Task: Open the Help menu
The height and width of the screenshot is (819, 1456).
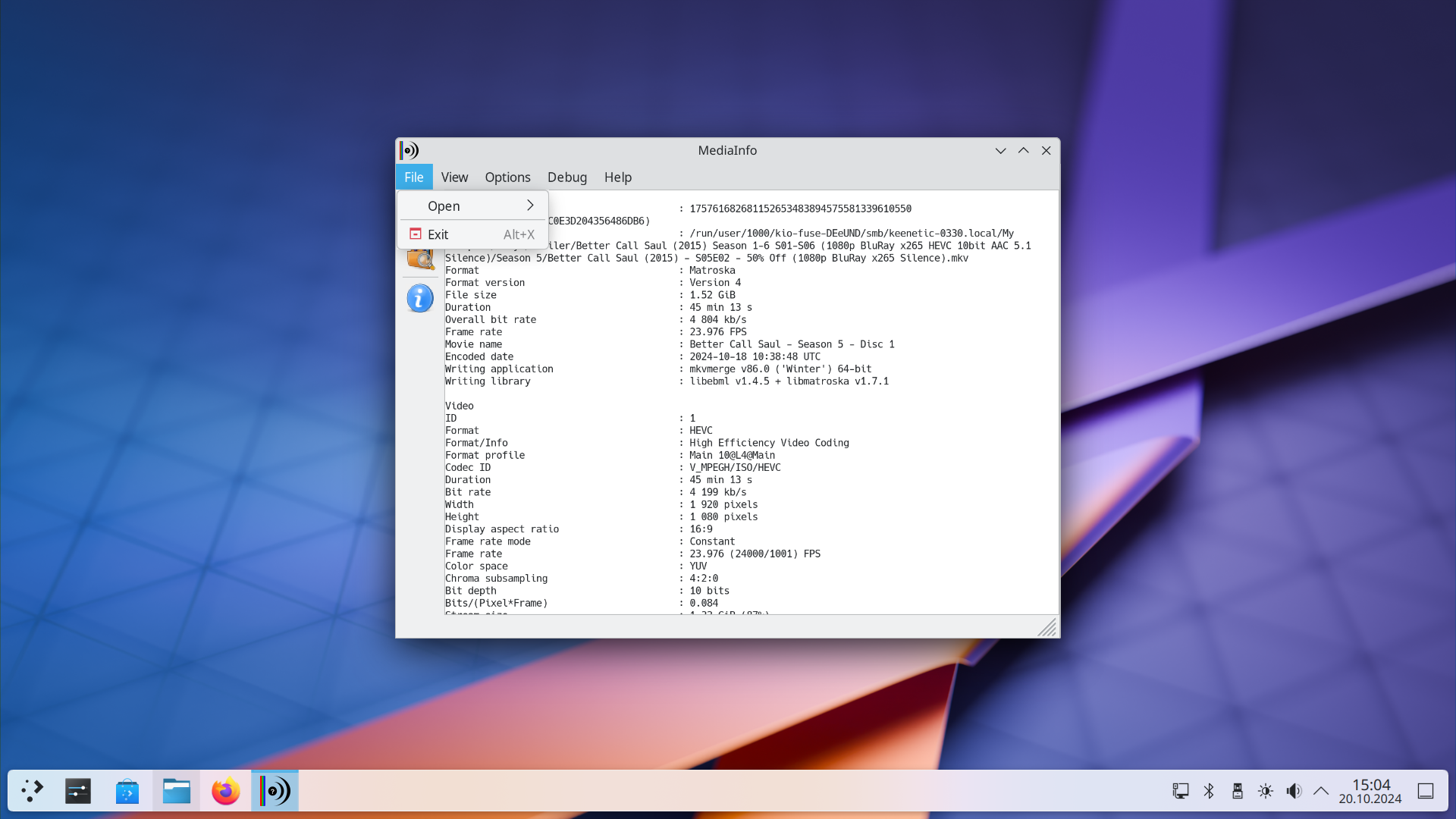Action: pos(617,177)
